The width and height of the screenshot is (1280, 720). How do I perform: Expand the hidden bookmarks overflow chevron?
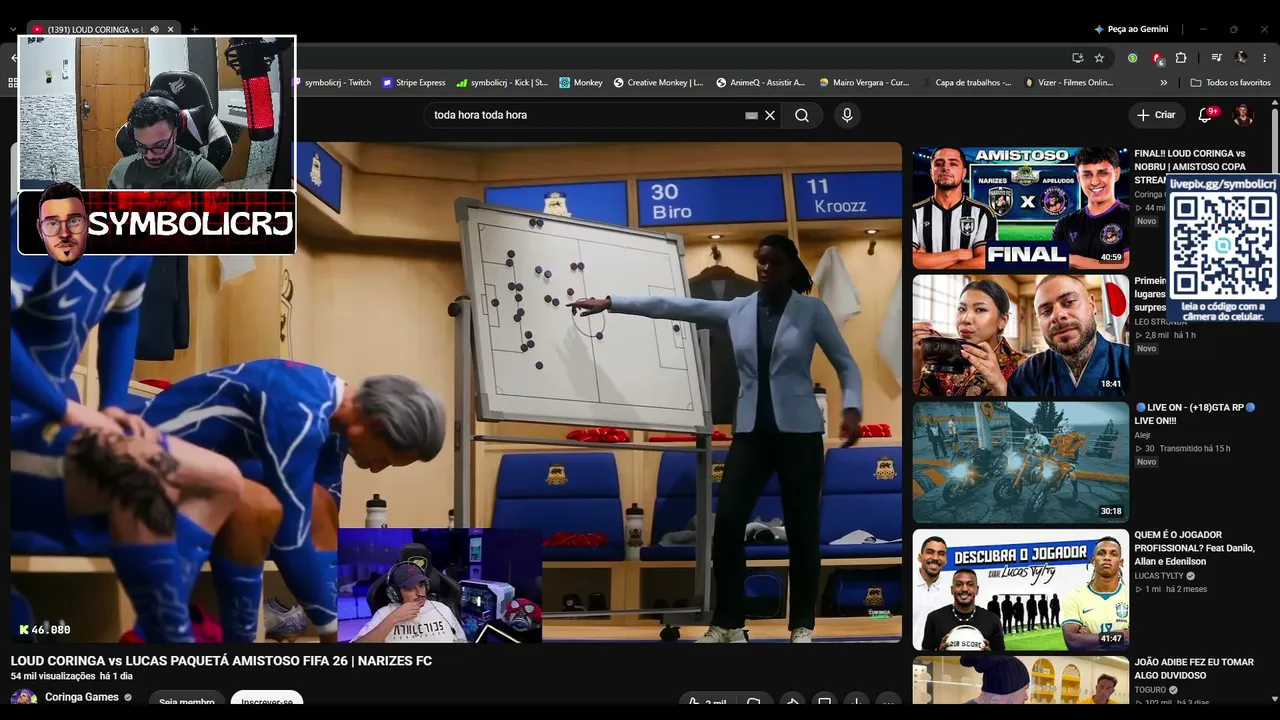1163,83
